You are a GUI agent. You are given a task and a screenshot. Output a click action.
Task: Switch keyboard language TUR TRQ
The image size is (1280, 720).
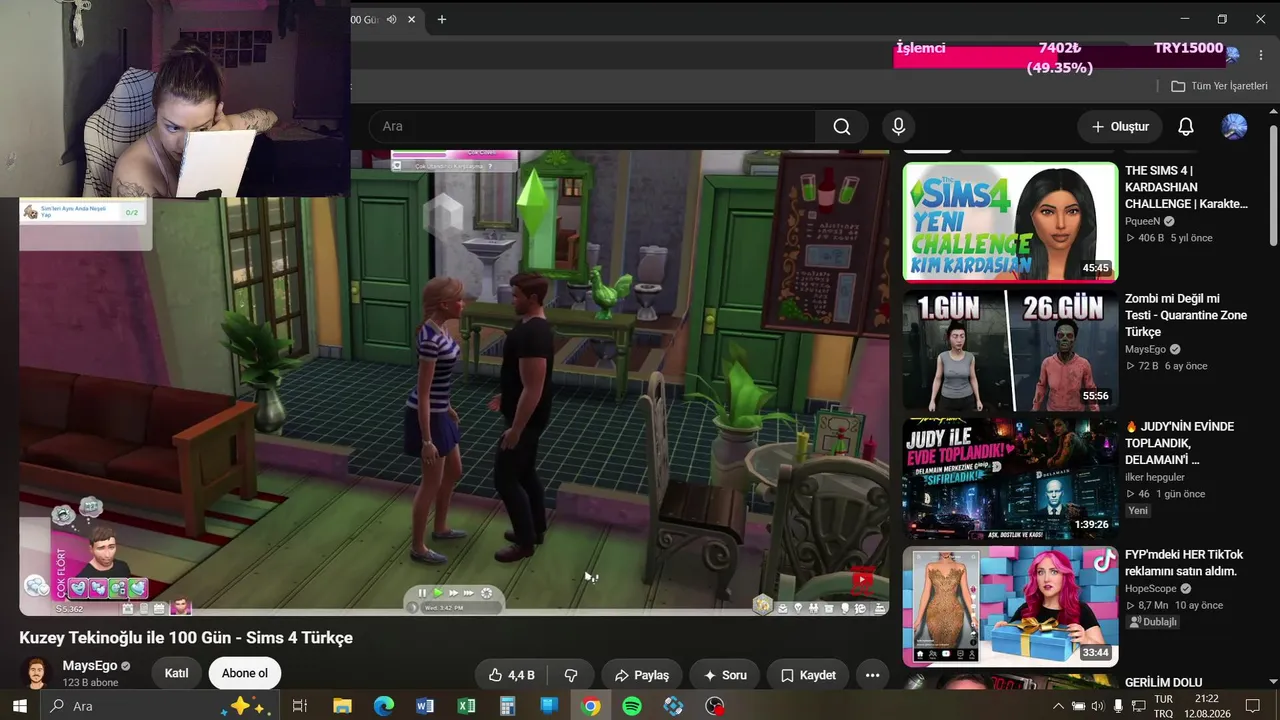tap(1164, 706)
